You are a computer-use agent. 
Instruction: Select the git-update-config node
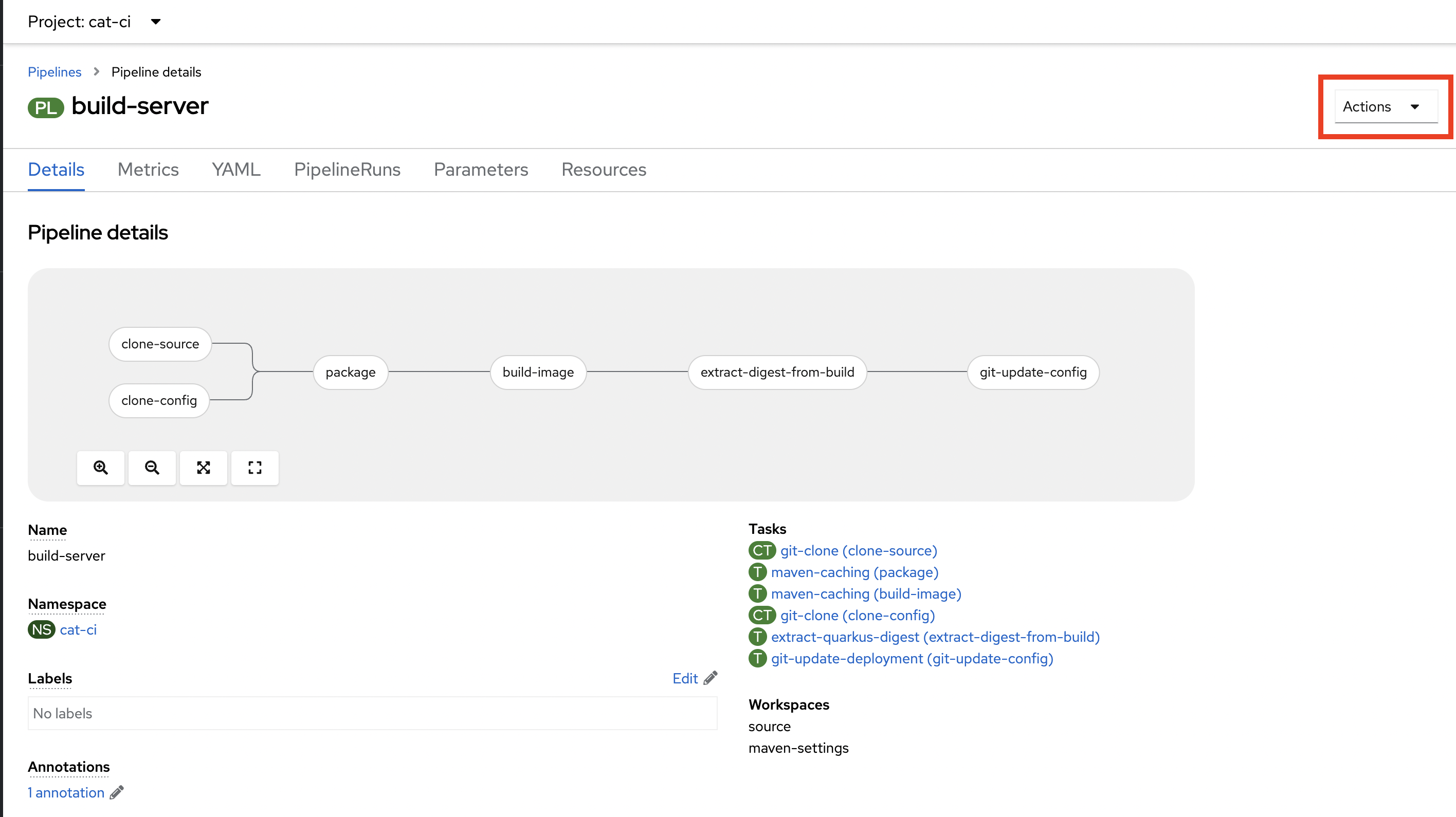[1033, 372]
